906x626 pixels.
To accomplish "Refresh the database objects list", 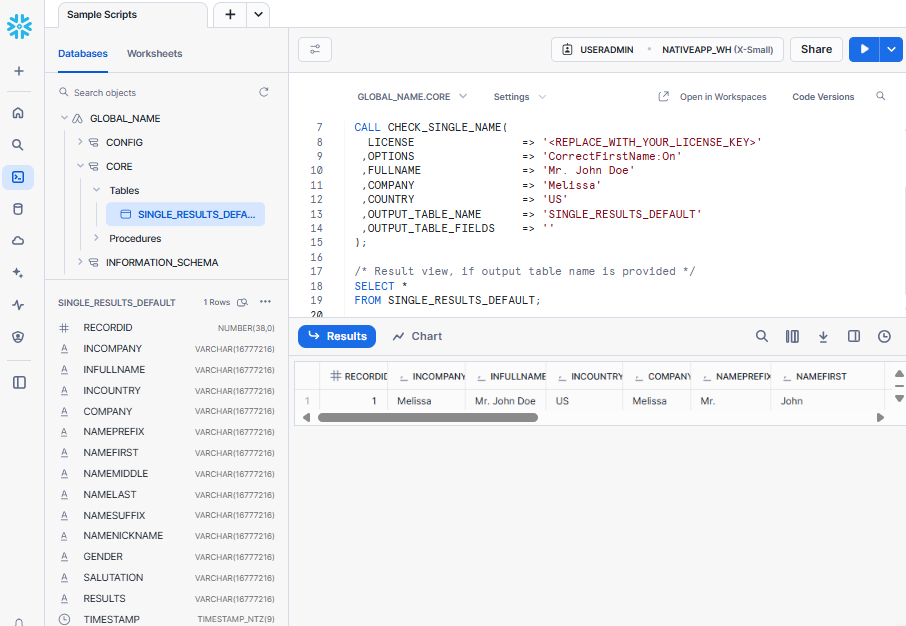I will pos(264,92).
